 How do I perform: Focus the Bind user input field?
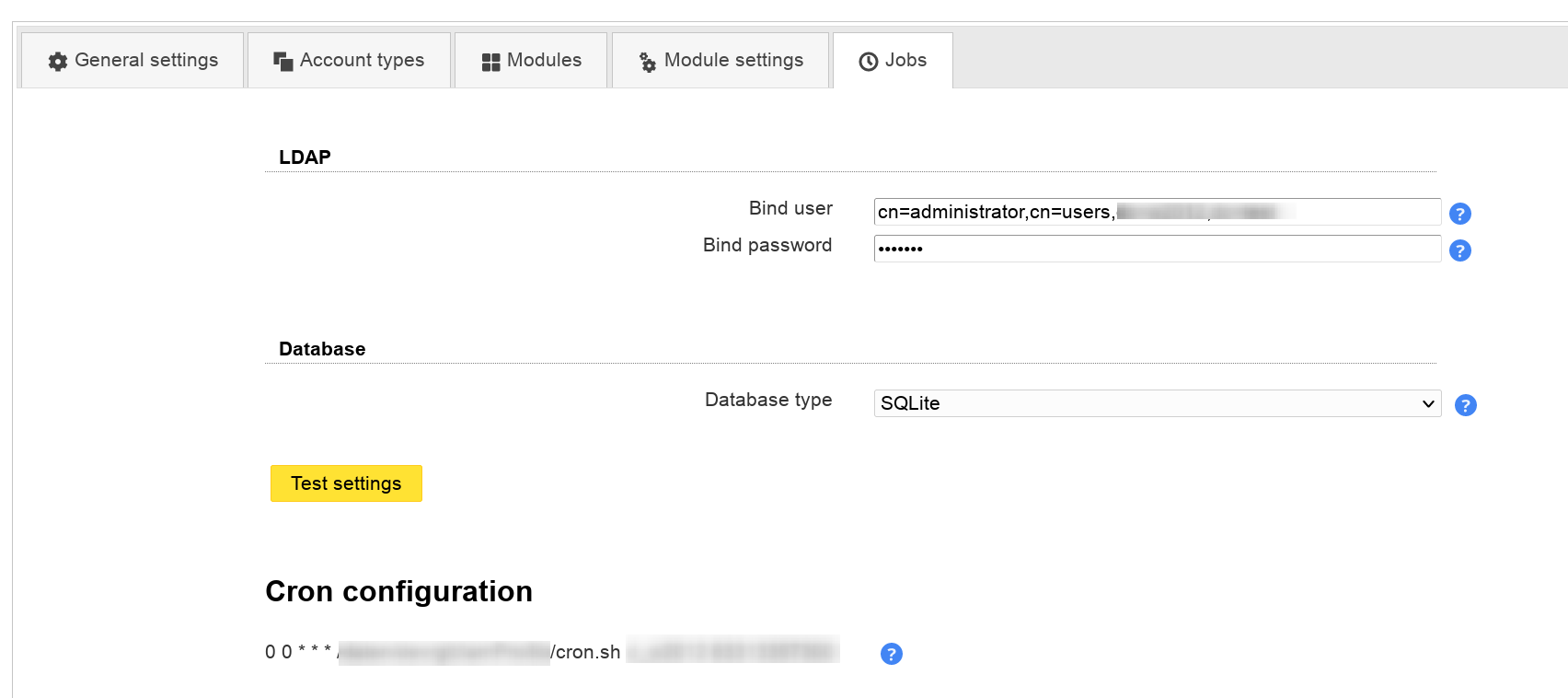[x=1157, y=212]
